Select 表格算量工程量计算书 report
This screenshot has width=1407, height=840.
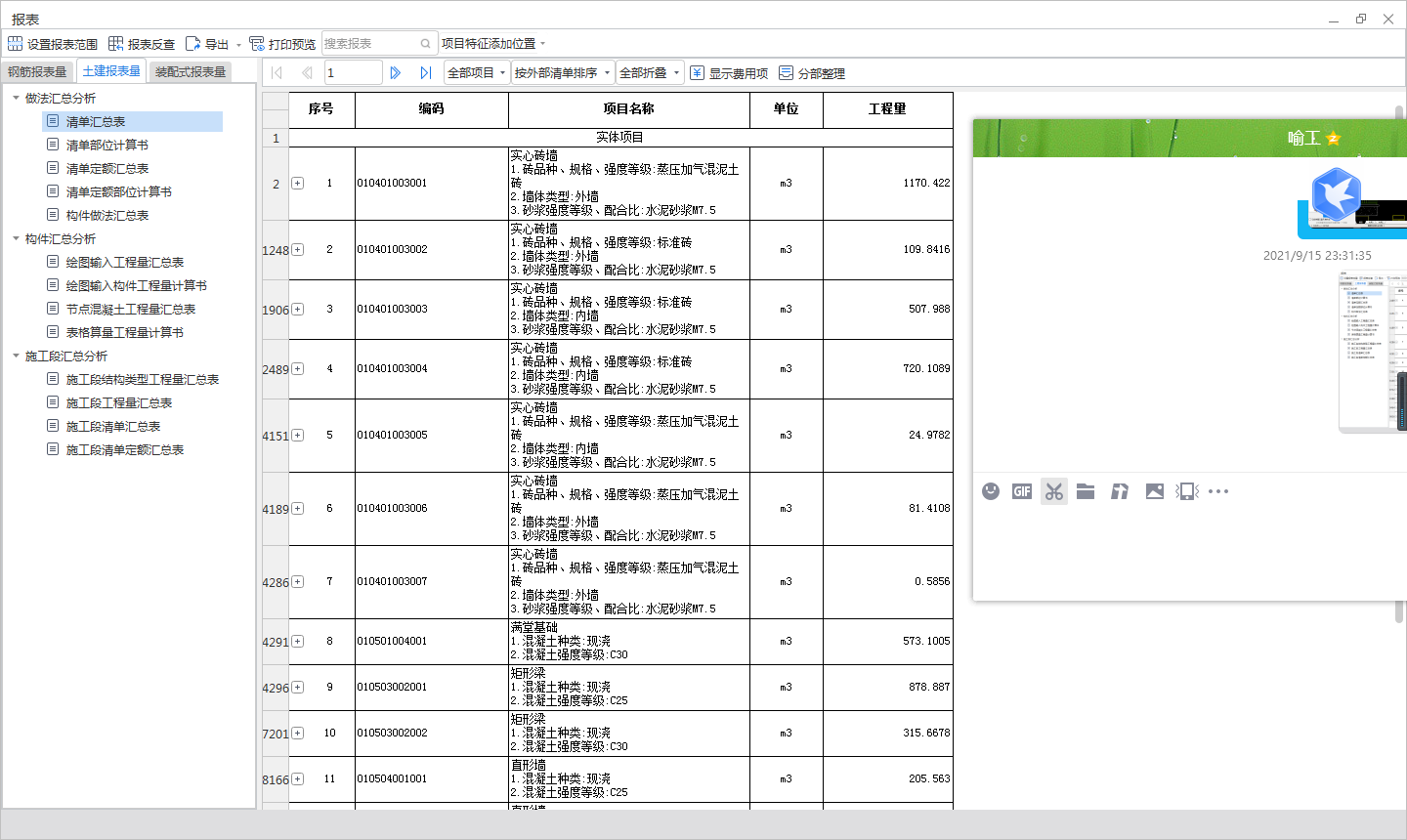click(124, 332)
